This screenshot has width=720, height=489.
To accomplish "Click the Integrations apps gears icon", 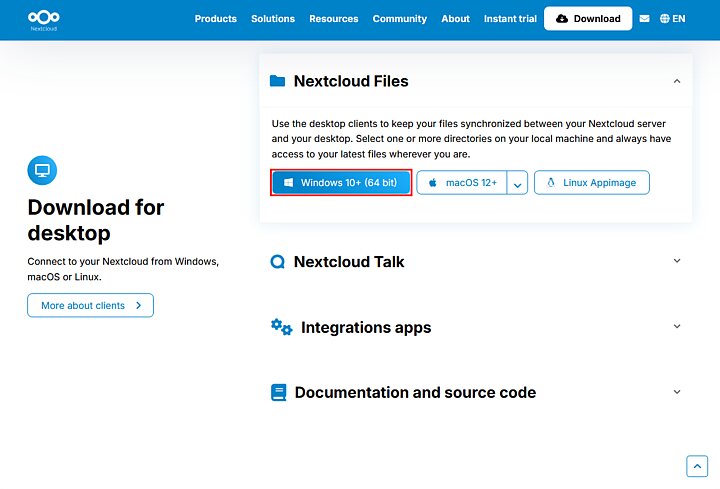I will [281, 327].
